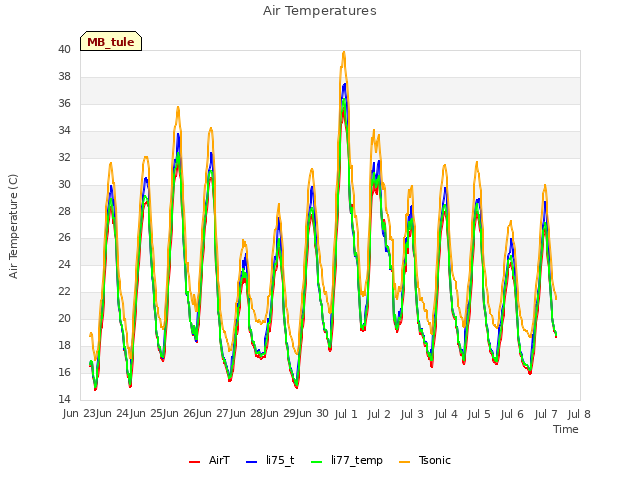The image size is (640, 480).
Task: Click the Air Temperatures chart title
Action: [x=320, y=11]
